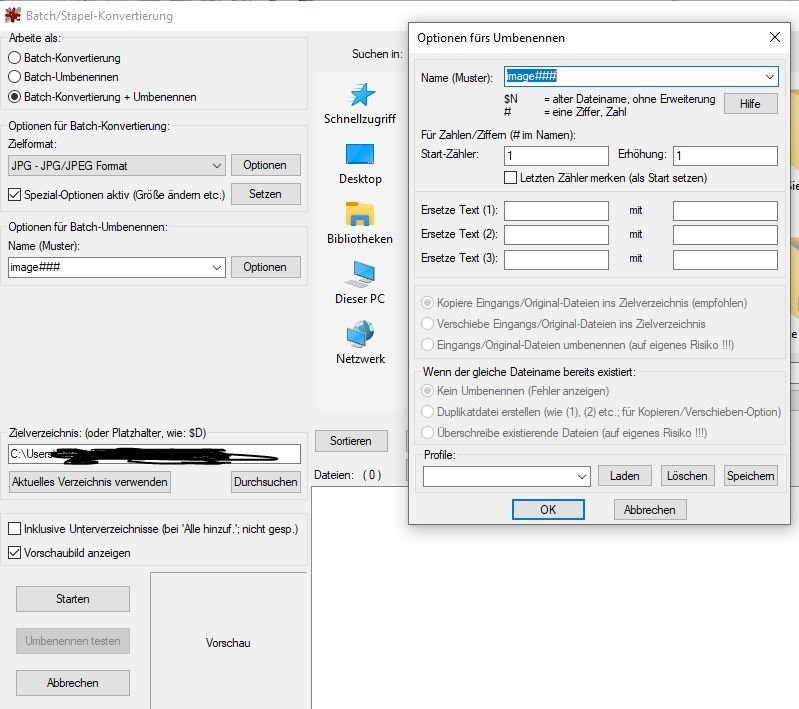Click the Erhöhung input field
799x709 pixels.
(x=725, y=156)
